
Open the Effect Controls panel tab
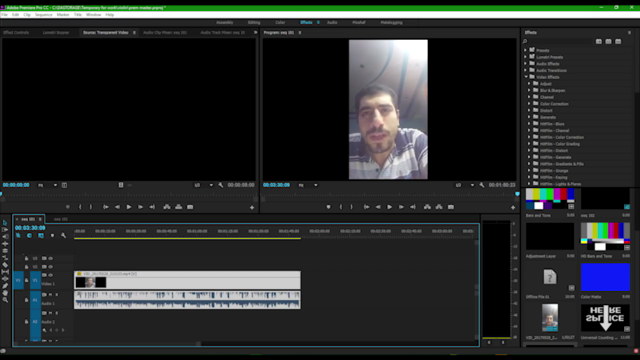pos(16,32)
